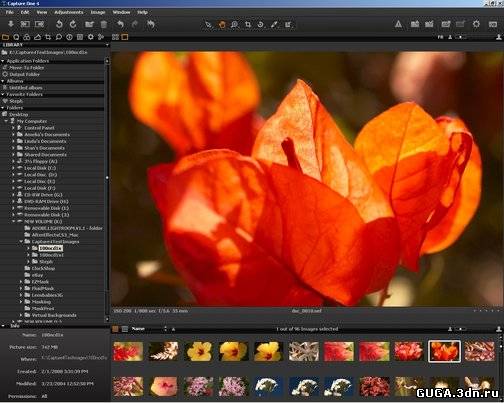Select the first yellow hibiscus thumbnail
Image resolution: width=504 pixels, height=403 pixels.
[199, 351]
